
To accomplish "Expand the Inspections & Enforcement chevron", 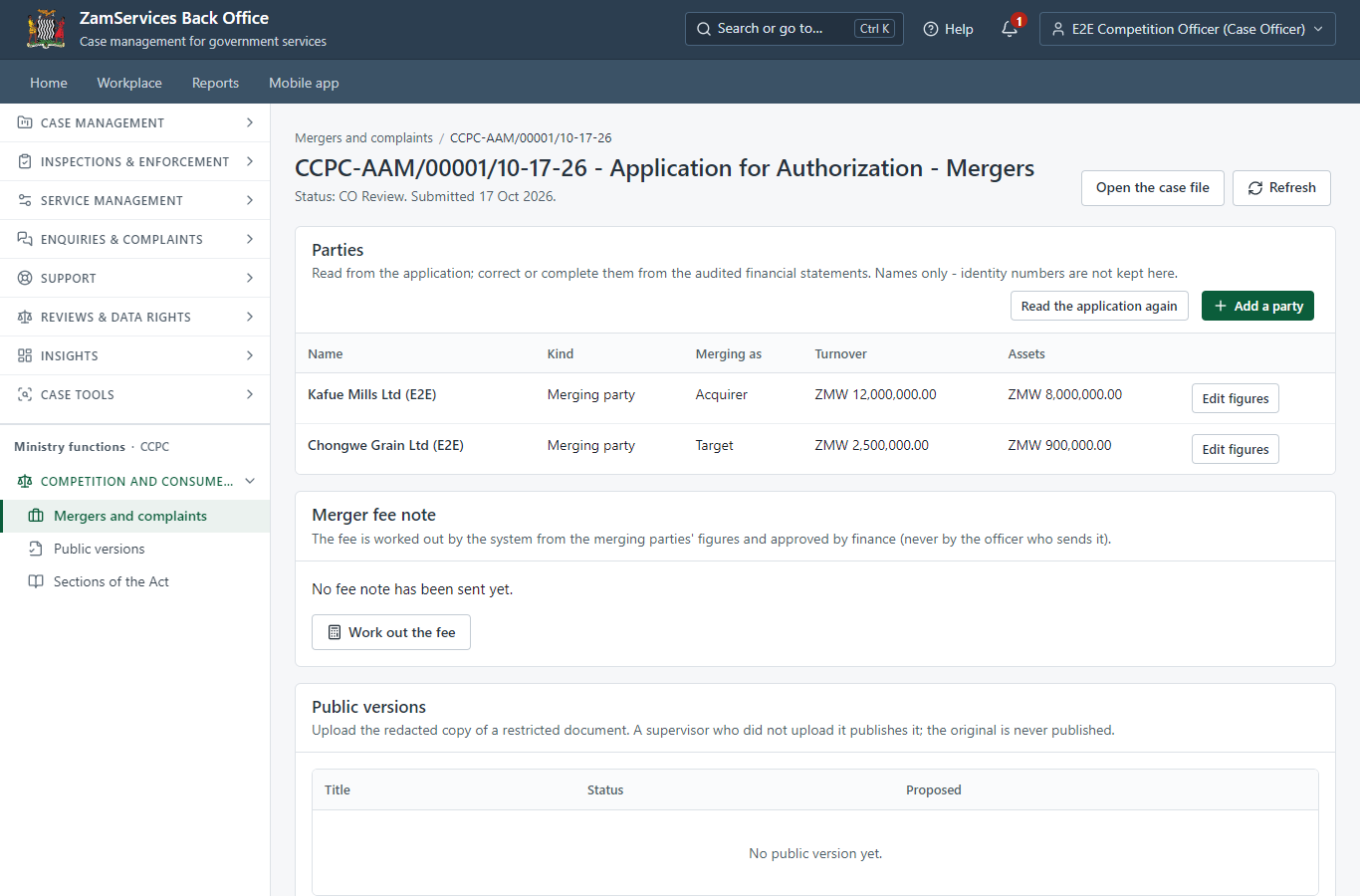I will click(x=250, y=161).
